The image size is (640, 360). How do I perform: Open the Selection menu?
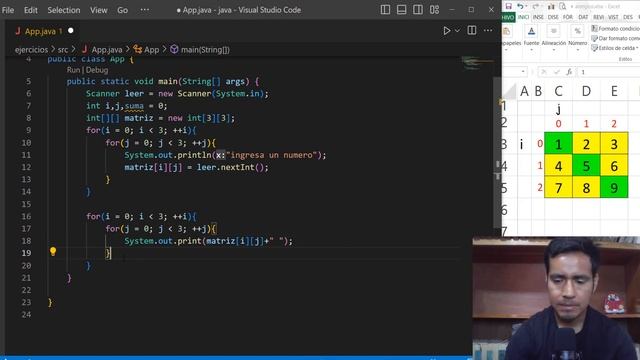[x=64, y=10]
